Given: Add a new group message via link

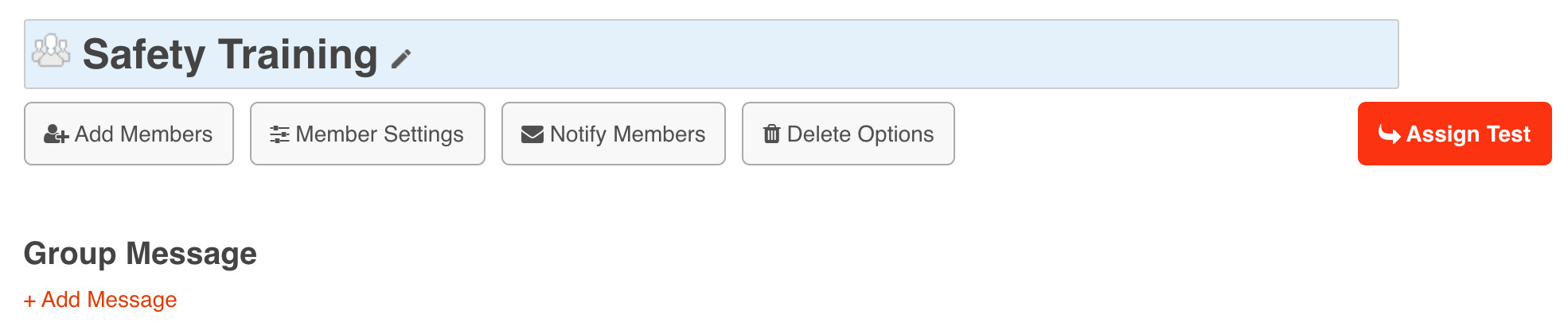Looking at the screenshot, I should [109, 300].
